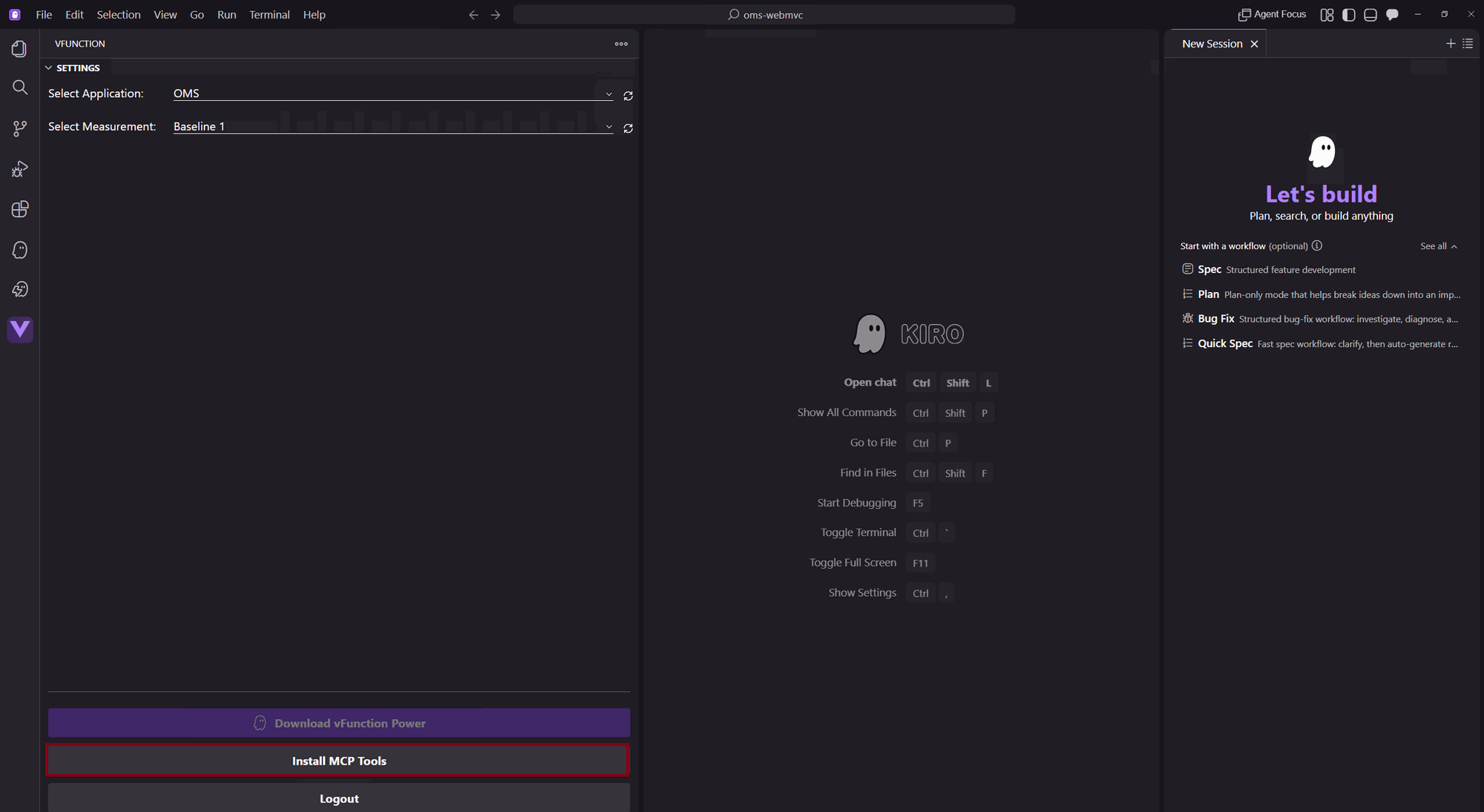The height and width of the screenshot is (812, 1484).
Task: Open the Run and Debug view
Action: (x=20, y=169)
